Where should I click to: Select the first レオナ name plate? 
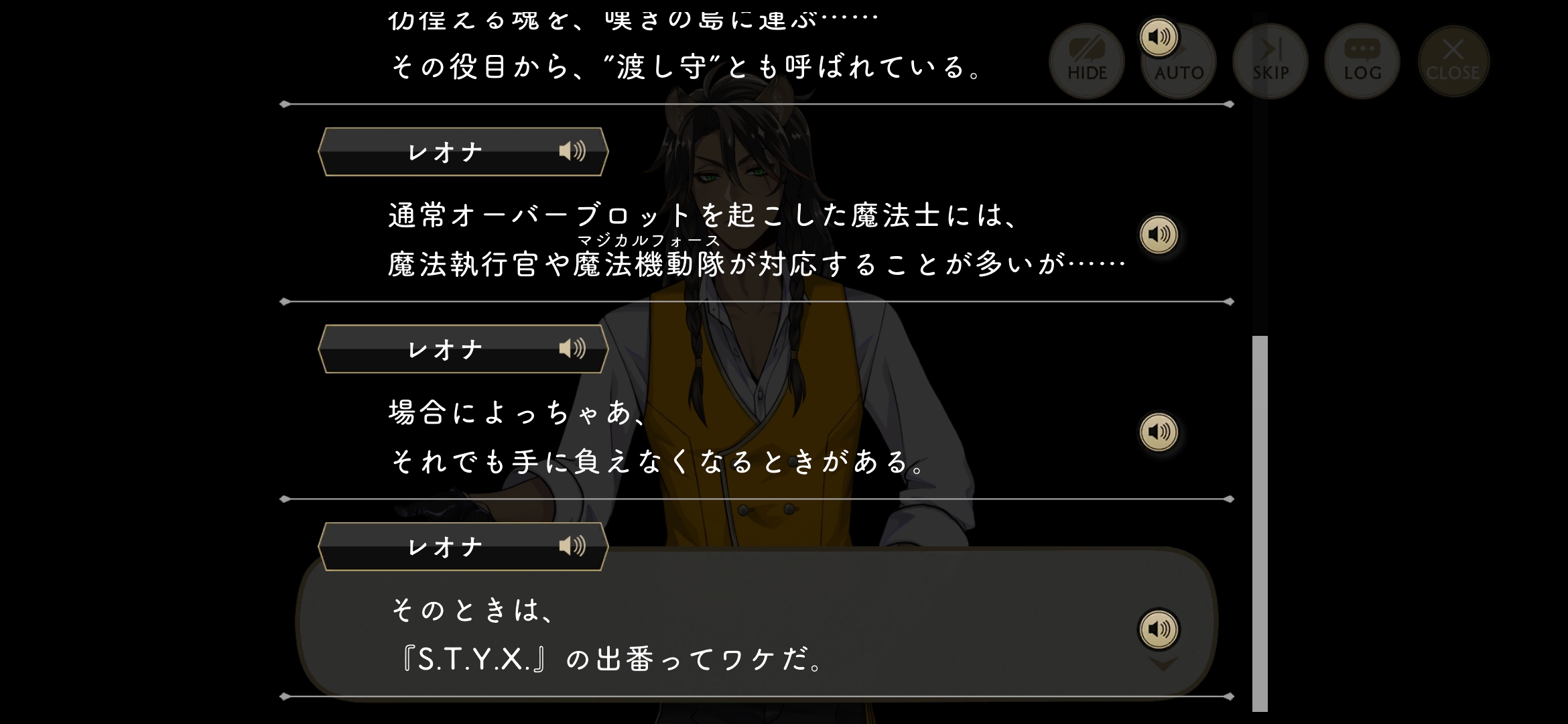[x=463, y=152]
